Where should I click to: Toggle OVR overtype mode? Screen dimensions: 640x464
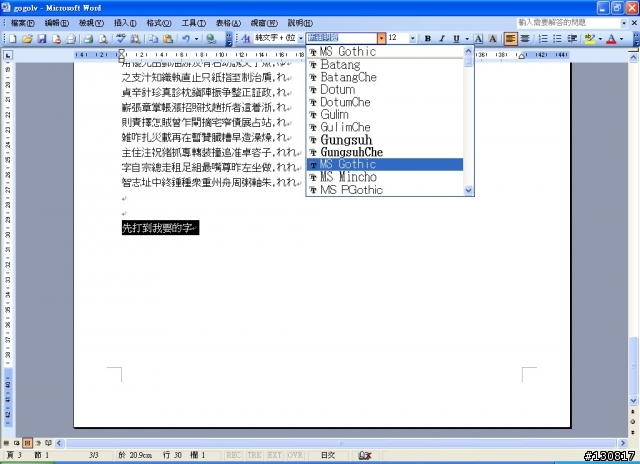(x=295, y=455)
